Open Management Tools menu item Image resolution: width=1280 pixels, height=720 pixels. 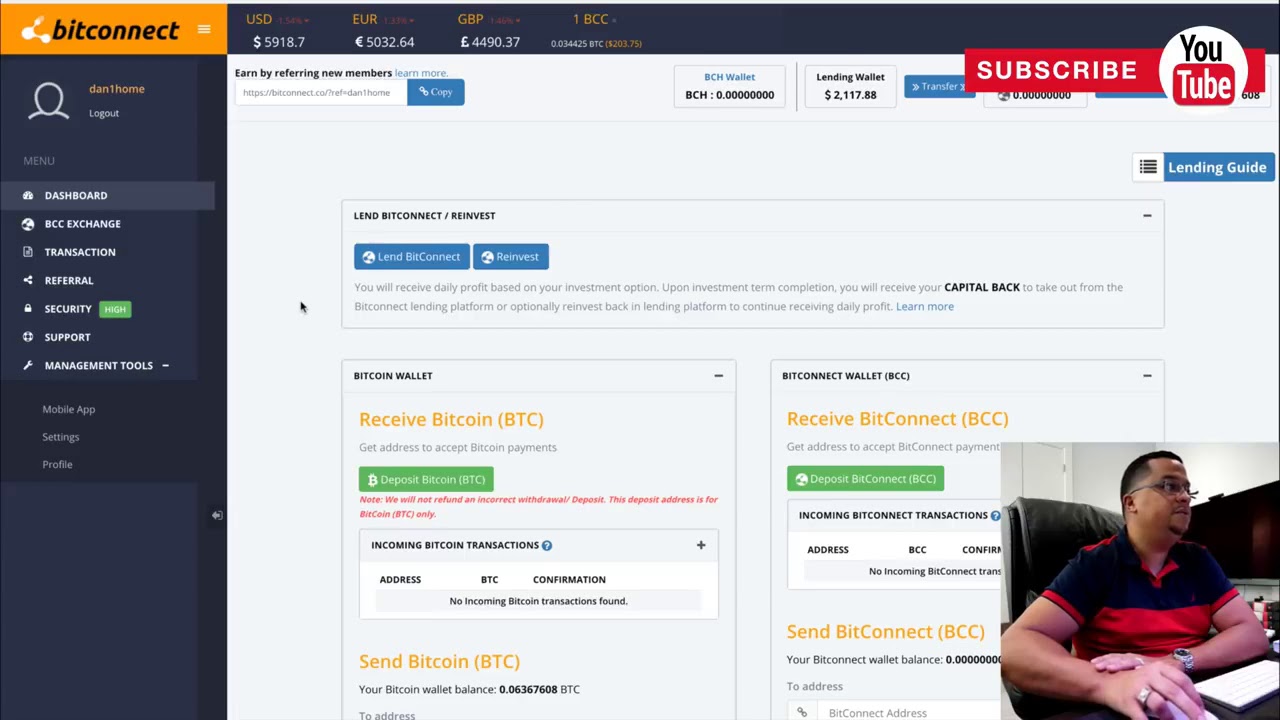tap(99, 365)
